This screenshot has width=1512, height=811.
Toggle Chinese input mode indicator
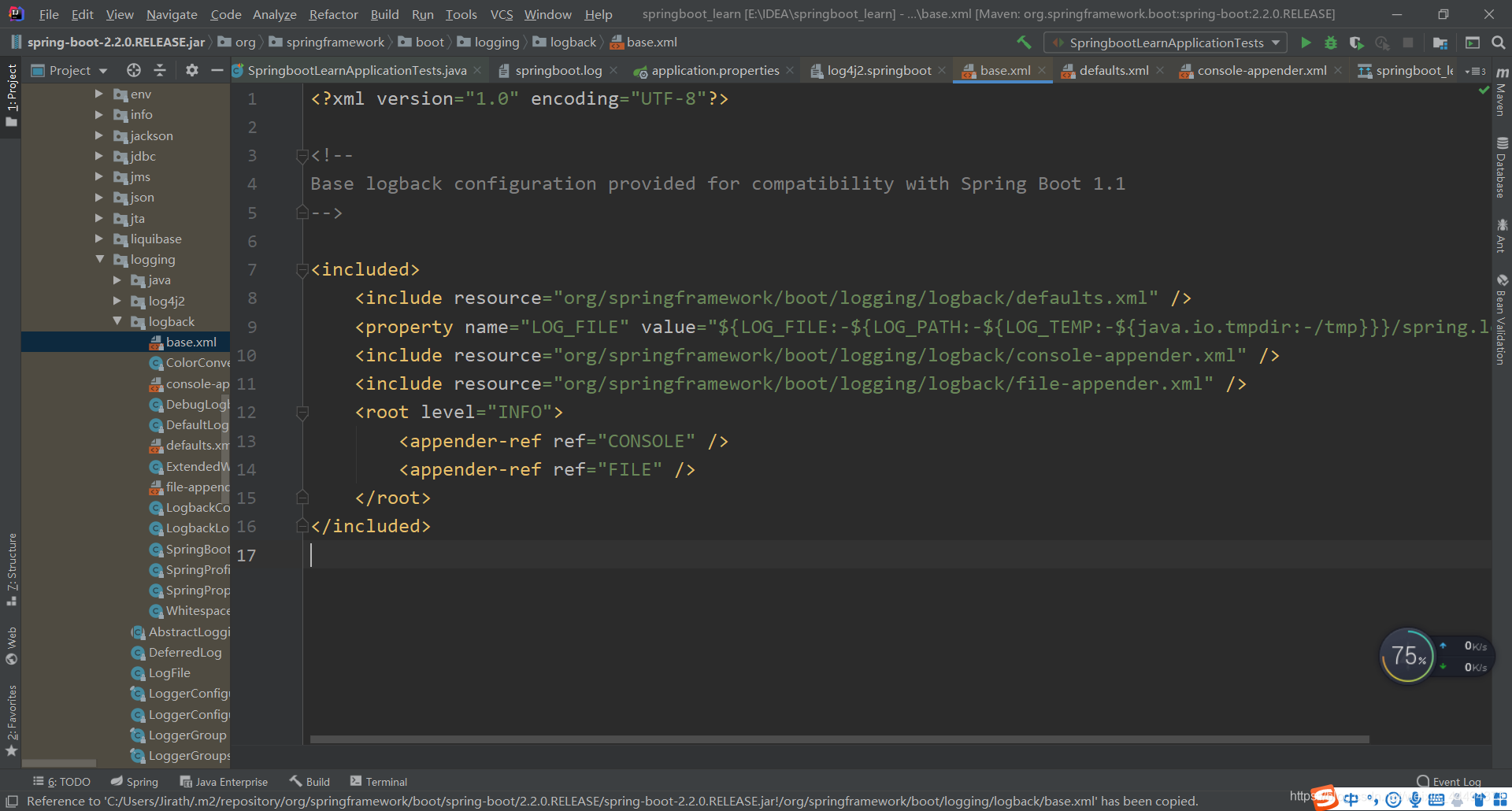[1351, 799]
